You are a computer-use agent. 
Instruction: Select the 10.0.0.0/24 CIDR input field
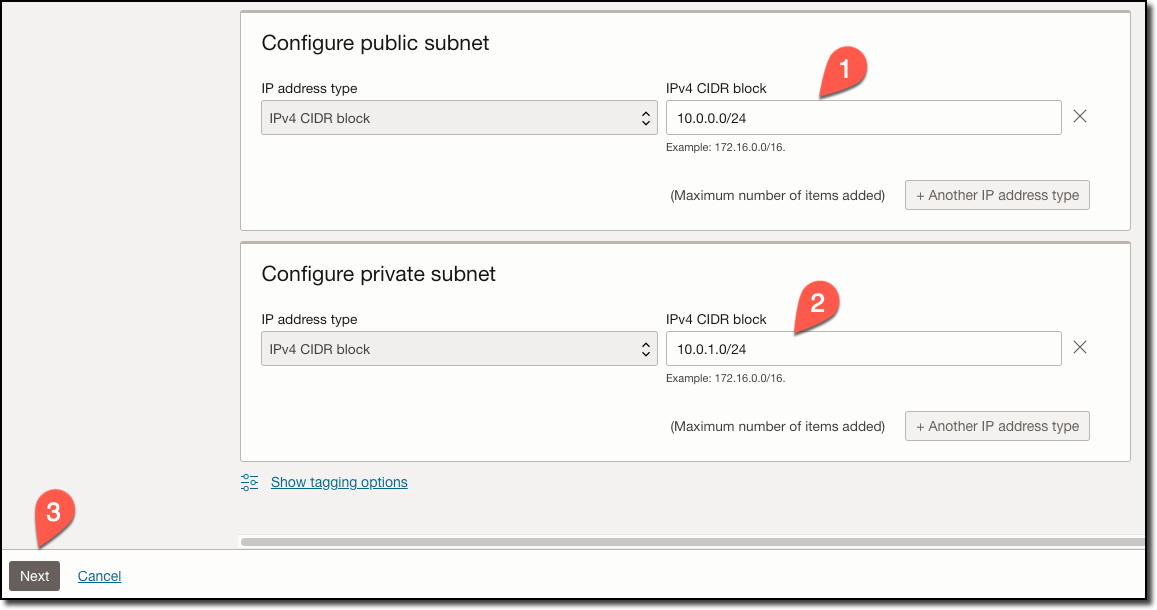863,116
